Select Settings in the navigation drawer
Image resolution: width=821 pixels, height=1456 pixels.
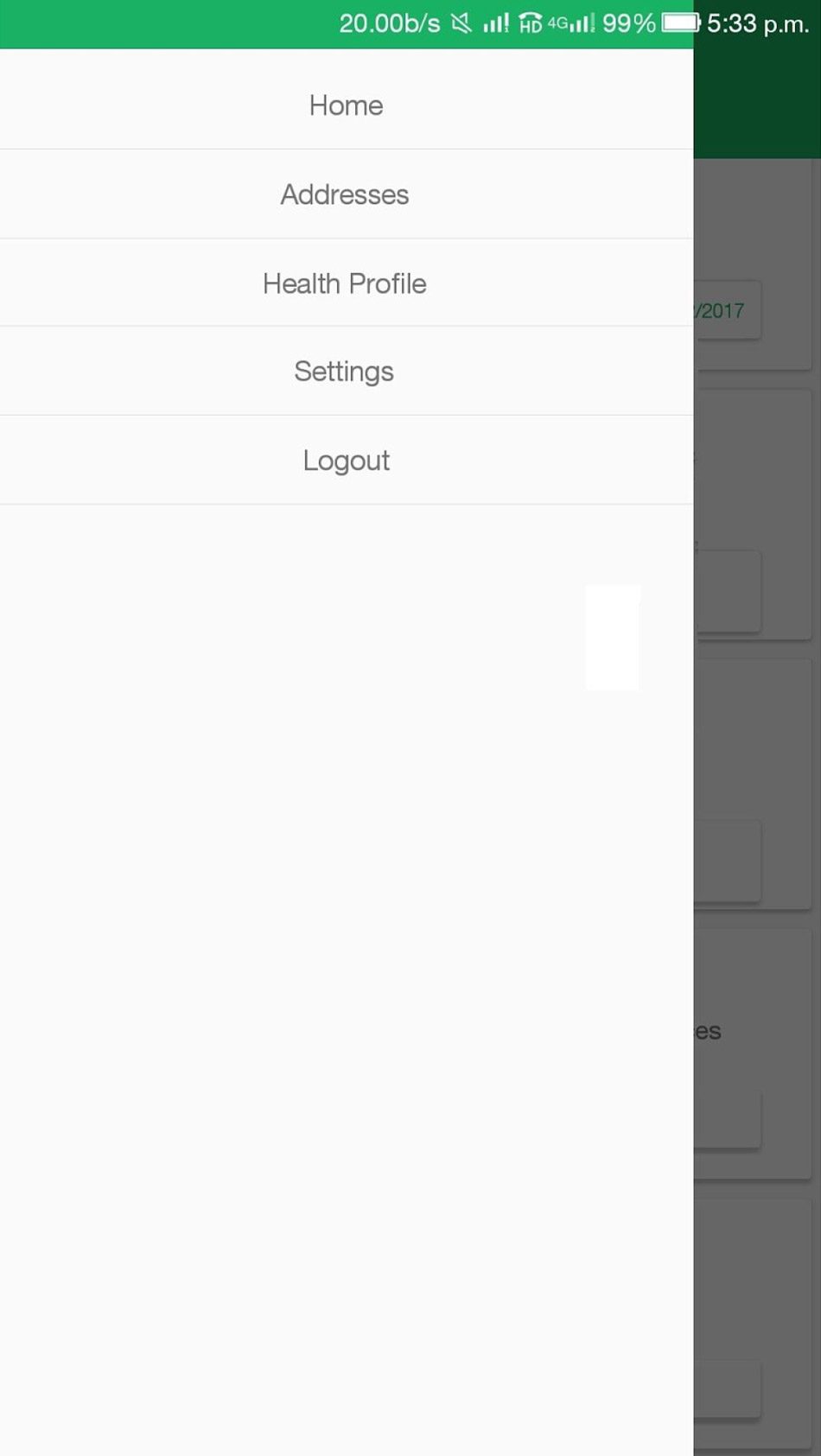tap(346, 372)
